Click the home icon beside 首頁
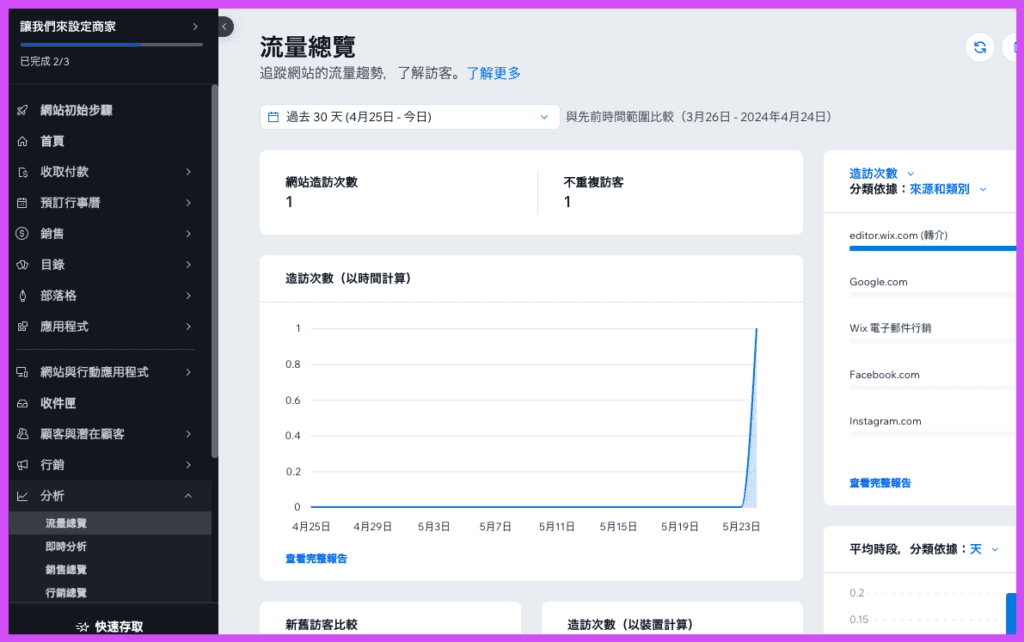 pyautogui.click(x=22, y=142)
